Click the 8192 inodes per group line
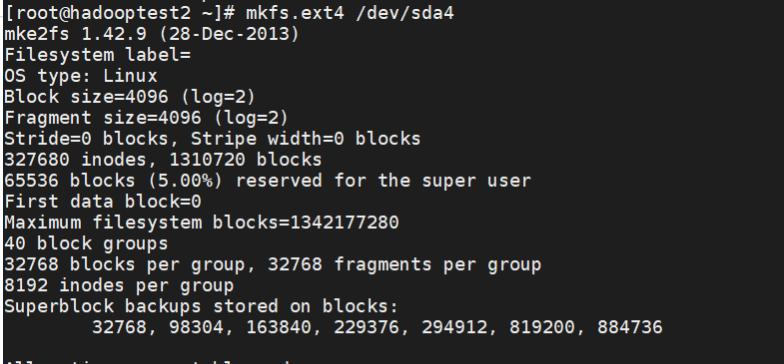784x364 pixels. pos(120,286)
